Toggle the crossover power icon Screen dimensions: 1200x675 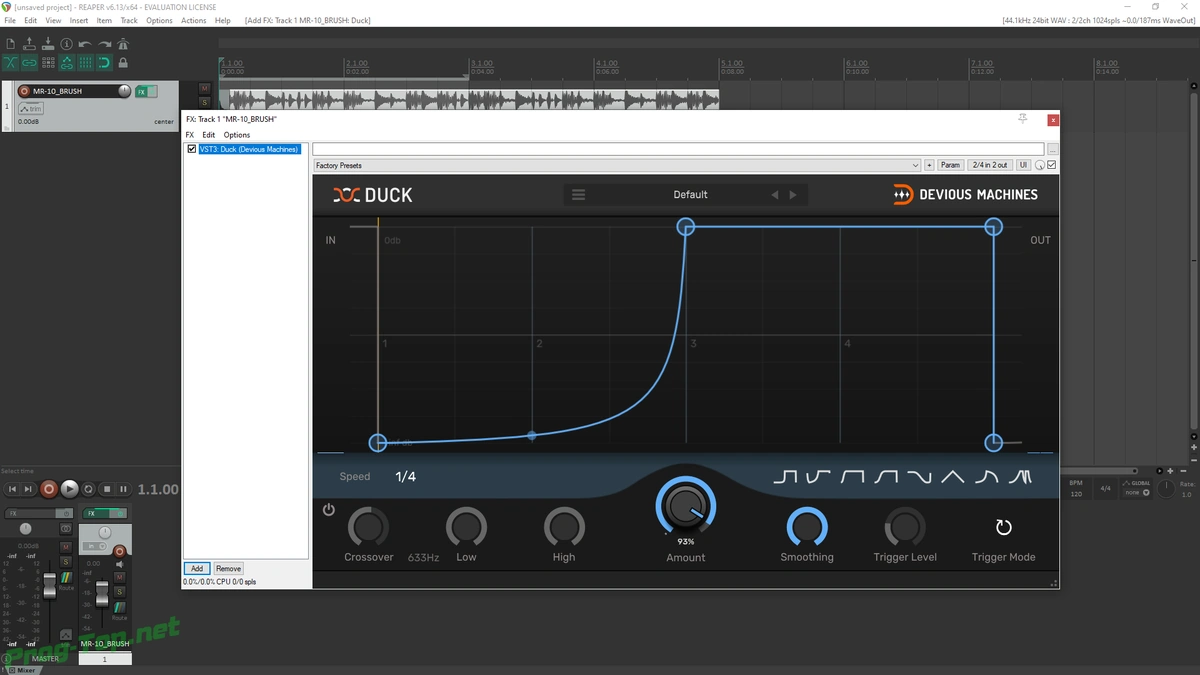[x=328, y=510]
